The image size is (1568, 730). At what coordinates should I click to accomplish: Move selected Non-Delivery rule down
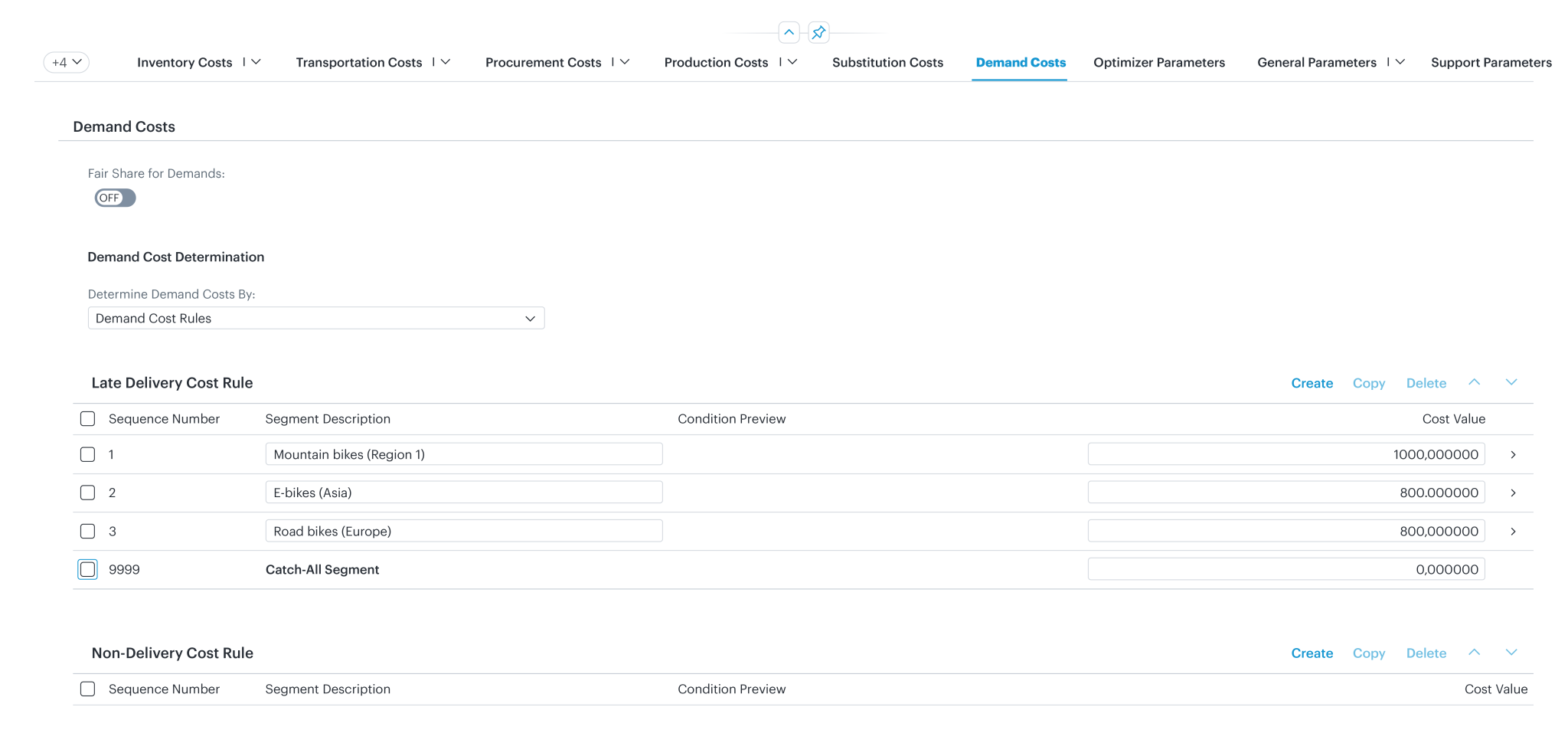pos(1511,653)
